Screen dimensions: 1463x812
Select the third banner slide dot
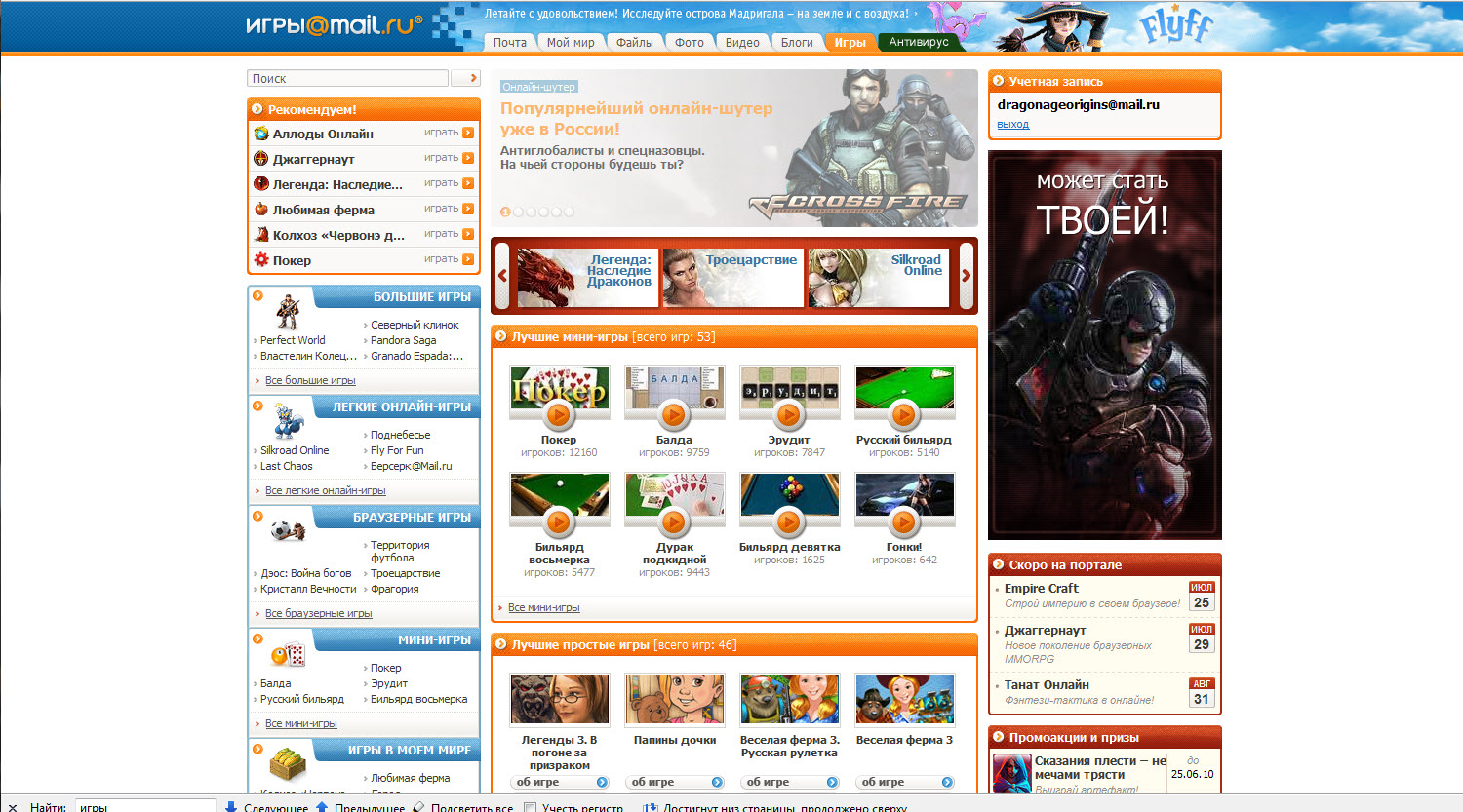point(532,212)
